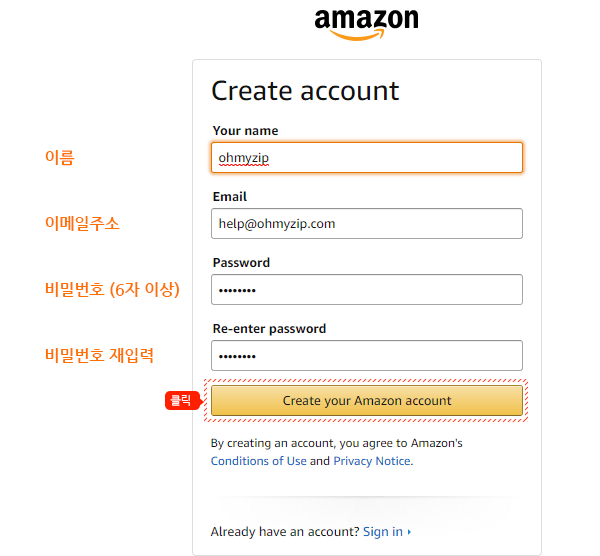The image size is (600, 556).
Task: Click the Create account heading
Action: point(305,91)
